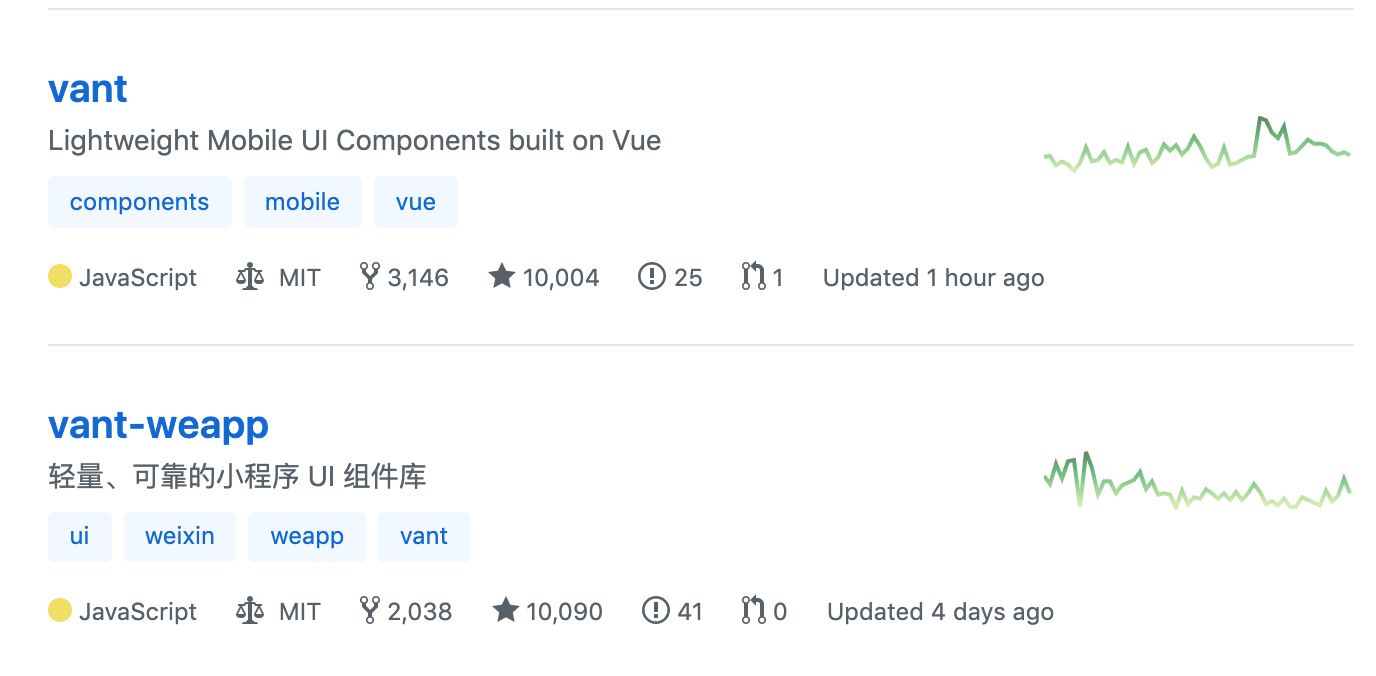Select the weixin topic tag
1376x676 pixels.
180,536
